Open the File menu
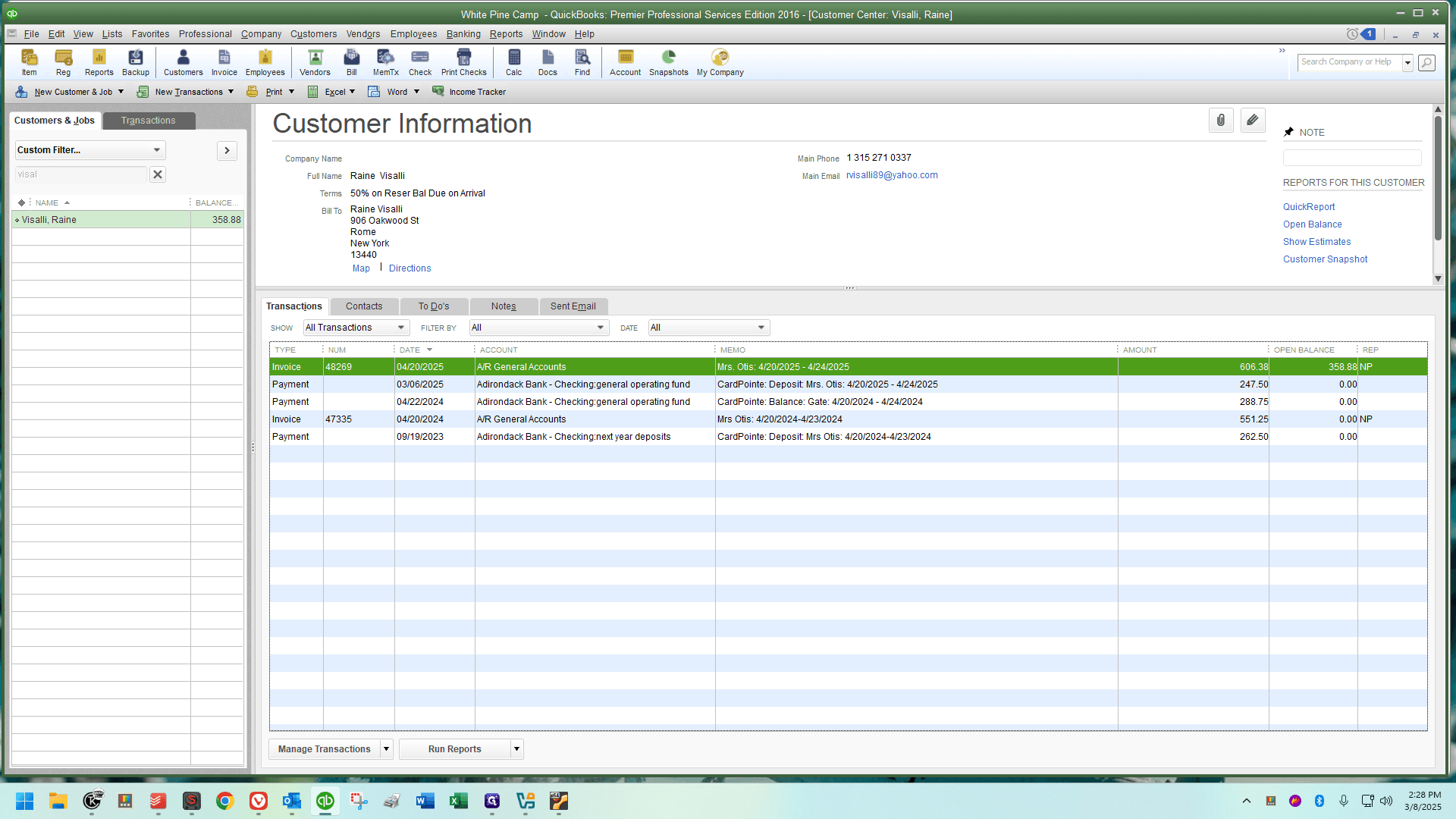The image size is (1456, 819). (31, 34)
